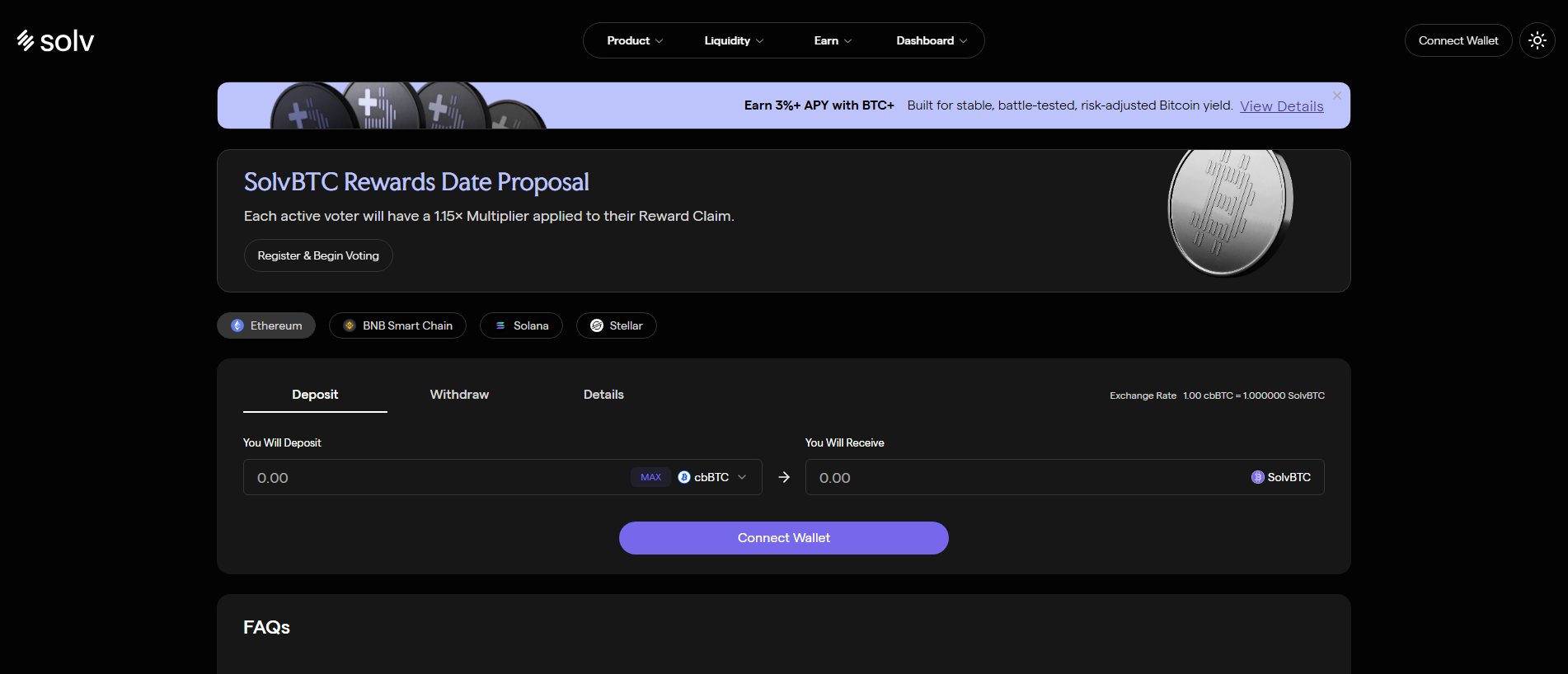Select the Stellar network
1568x674 pixels.
(x=617, y=325)
